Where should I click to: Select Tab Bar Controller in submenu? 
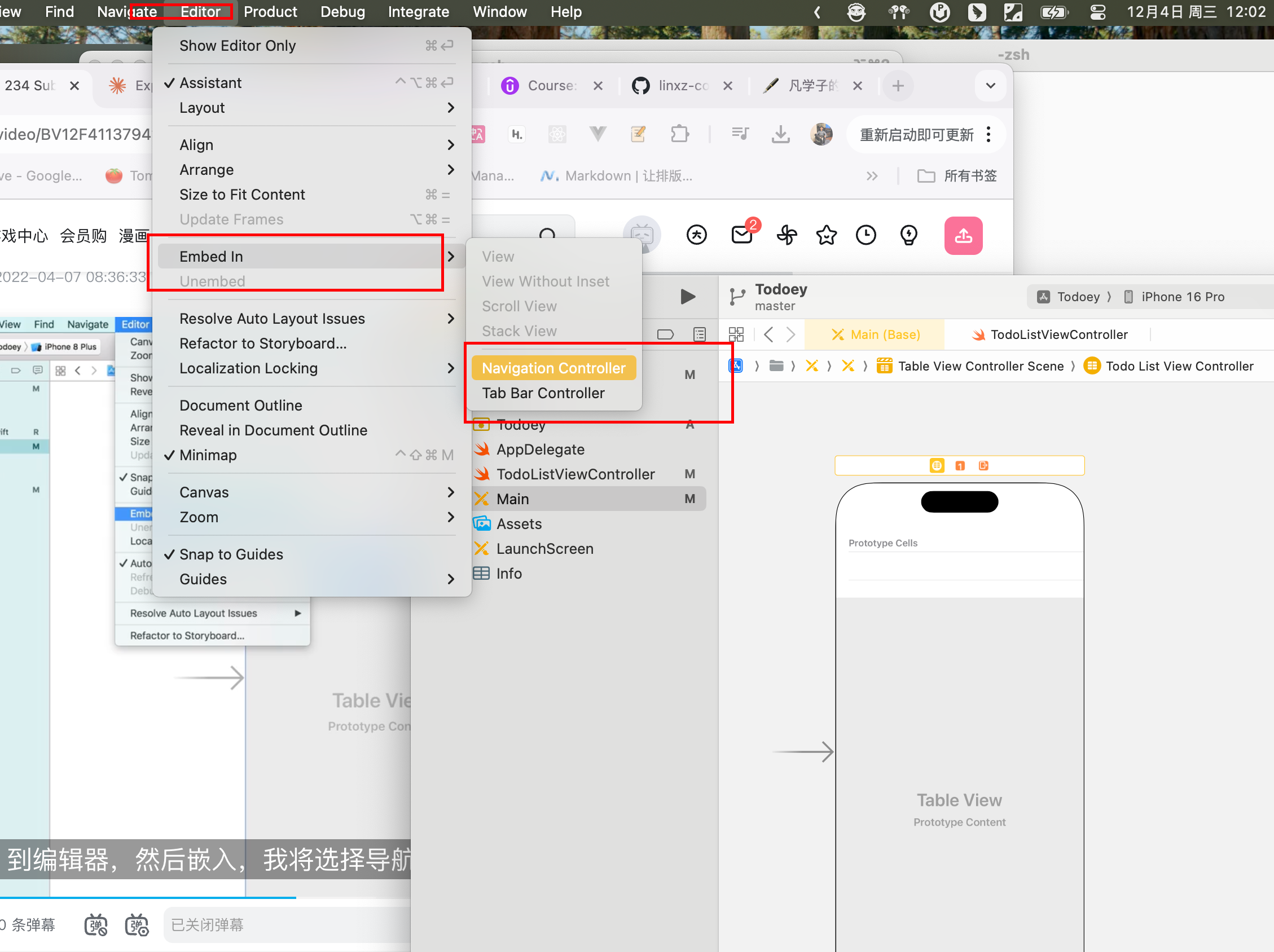tap(553, 394)
